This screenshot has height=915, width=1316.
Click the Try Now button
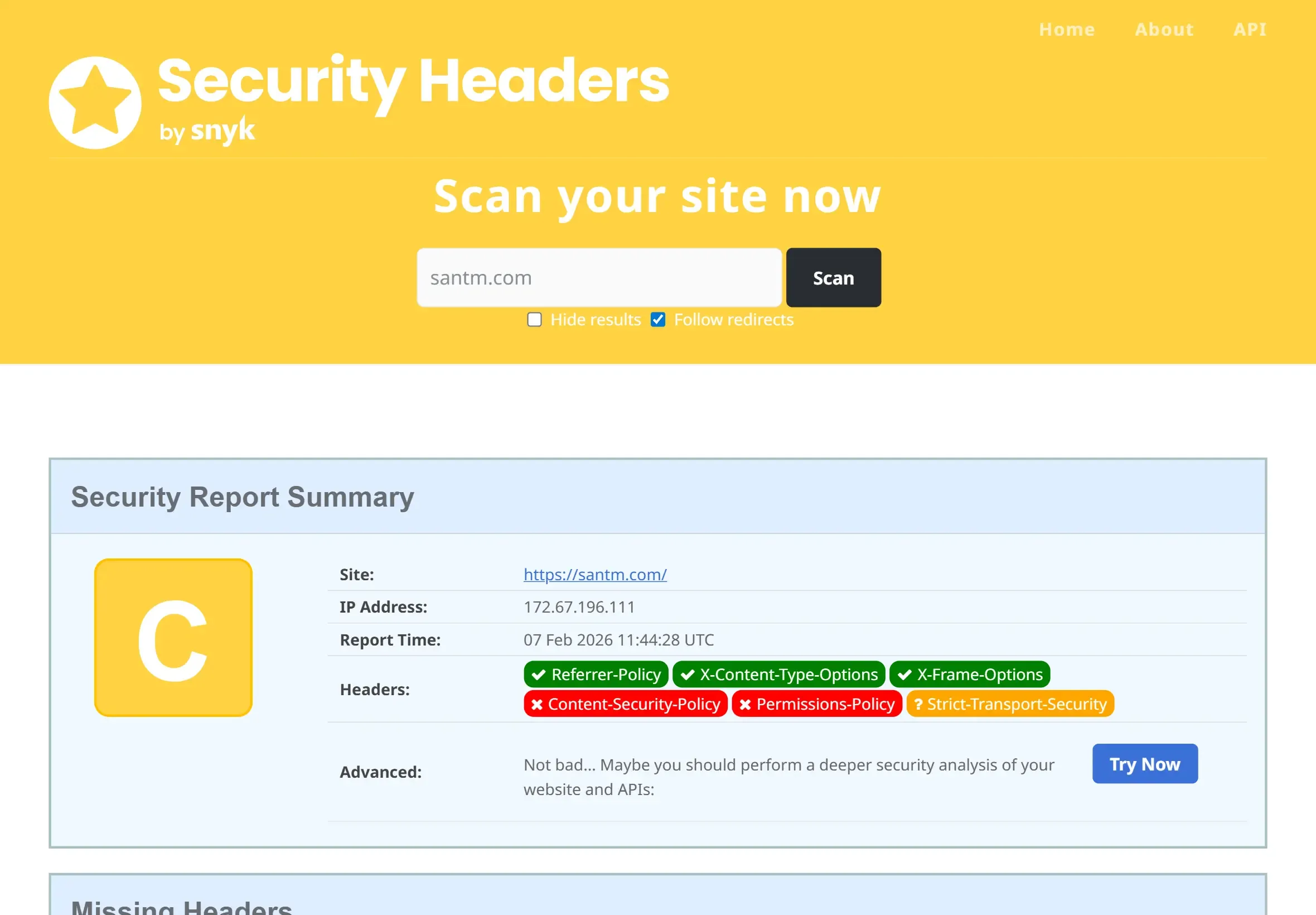coord(1144,764)
